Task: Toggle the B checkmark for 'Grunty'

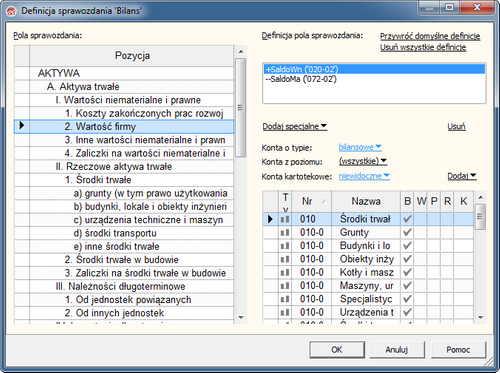Action: pyautogui.click(x=407, y=232)
